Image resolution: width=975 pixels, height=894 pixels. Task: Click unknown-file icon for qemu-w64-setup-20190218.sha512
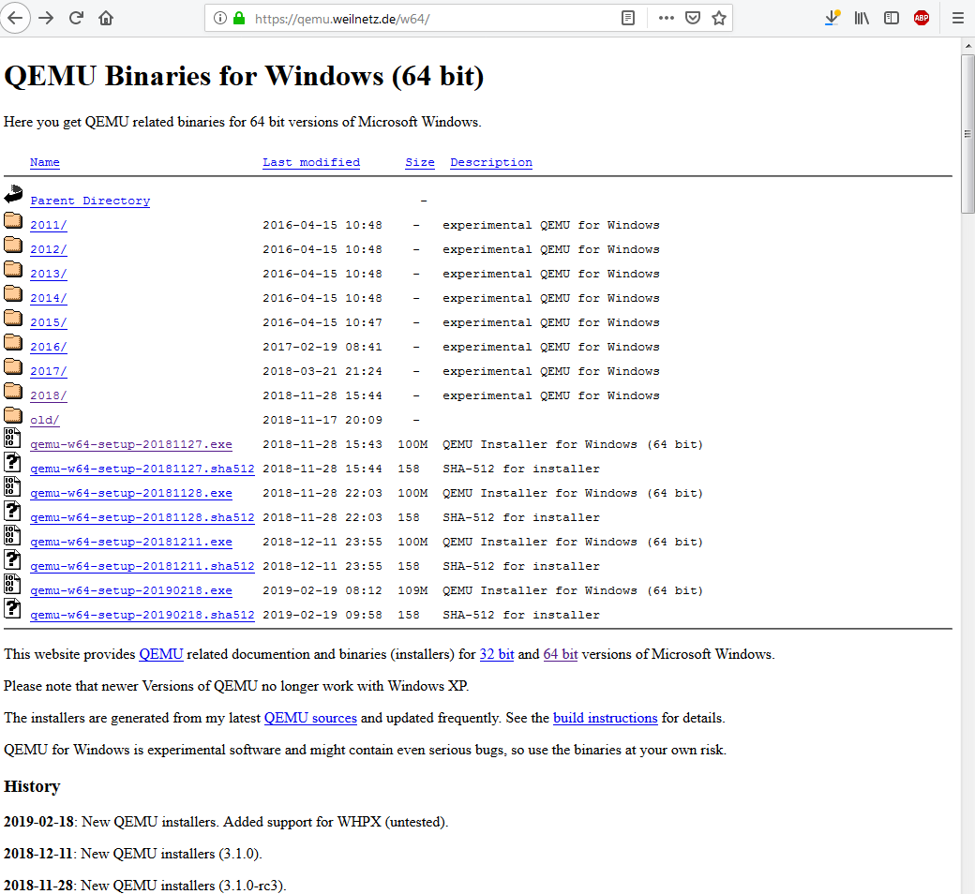pyautogui.click(x=12, y=609)
